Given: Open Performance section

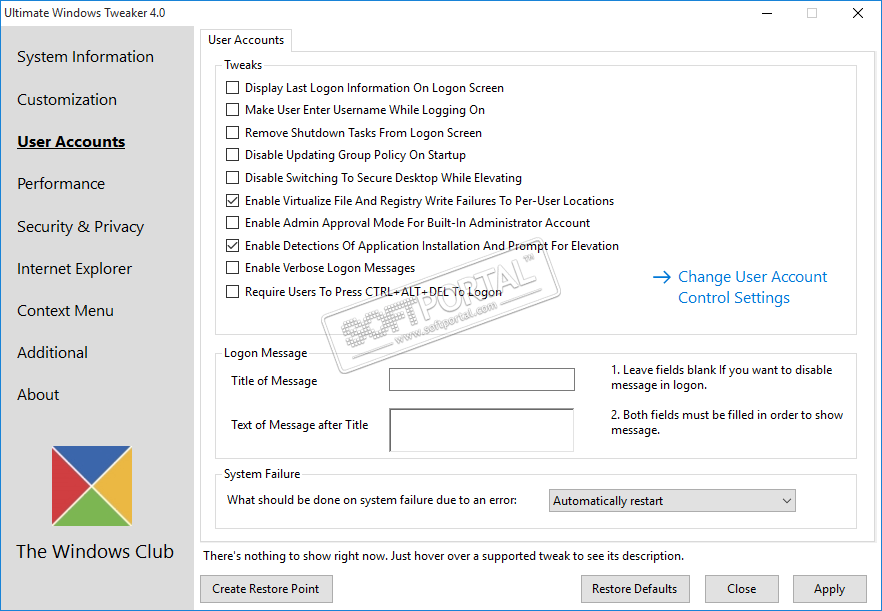Looking at the screenshot, I should point(61,184).
